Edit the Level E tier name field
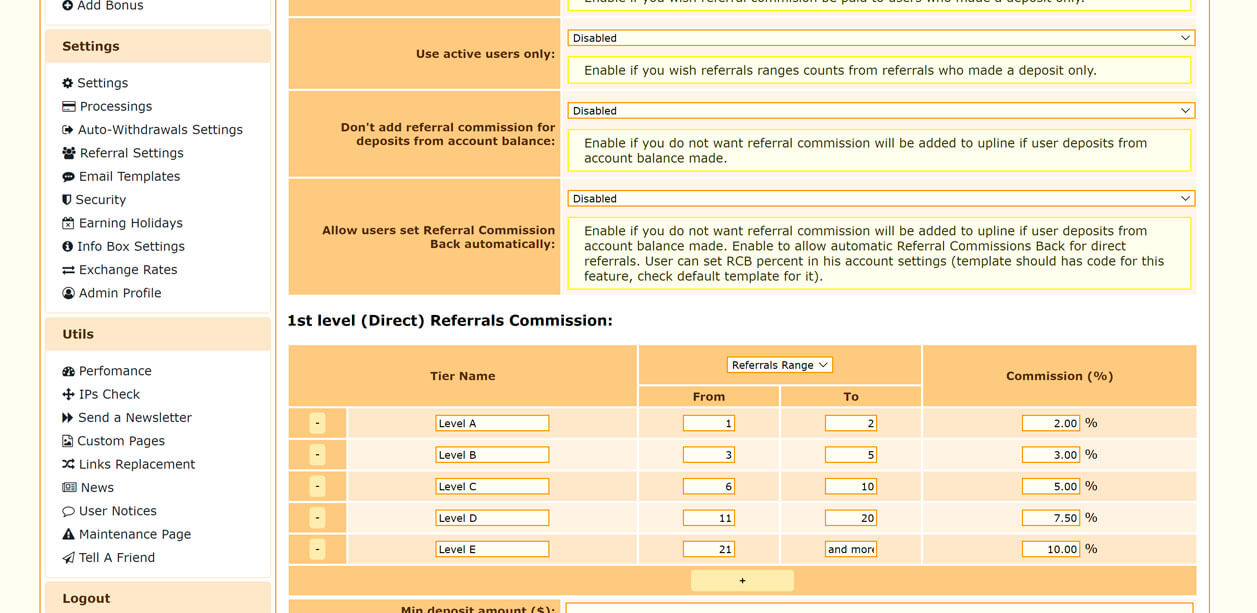Viewport: 1257px width, 613px height. pos(492,549)
